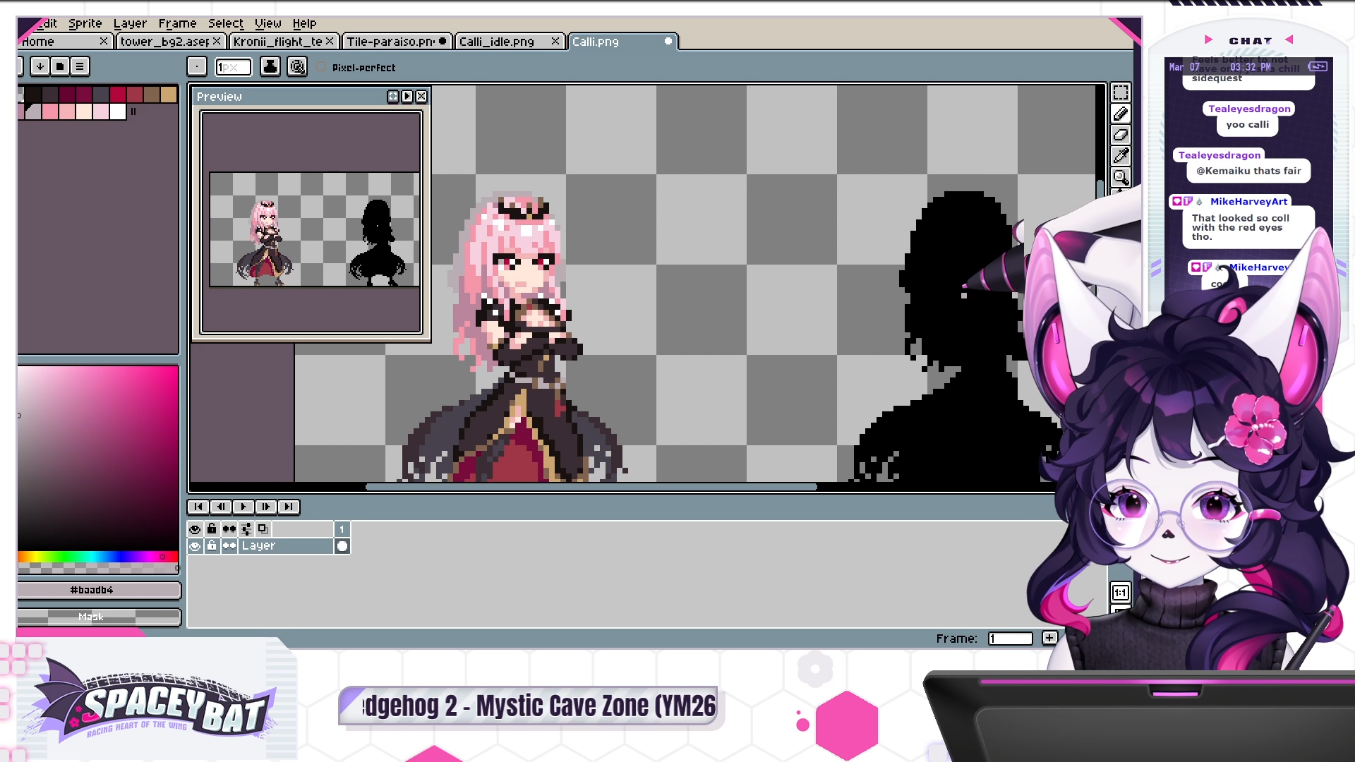
Task: Click the rainbow hue slider
Action: pos(98,556)
